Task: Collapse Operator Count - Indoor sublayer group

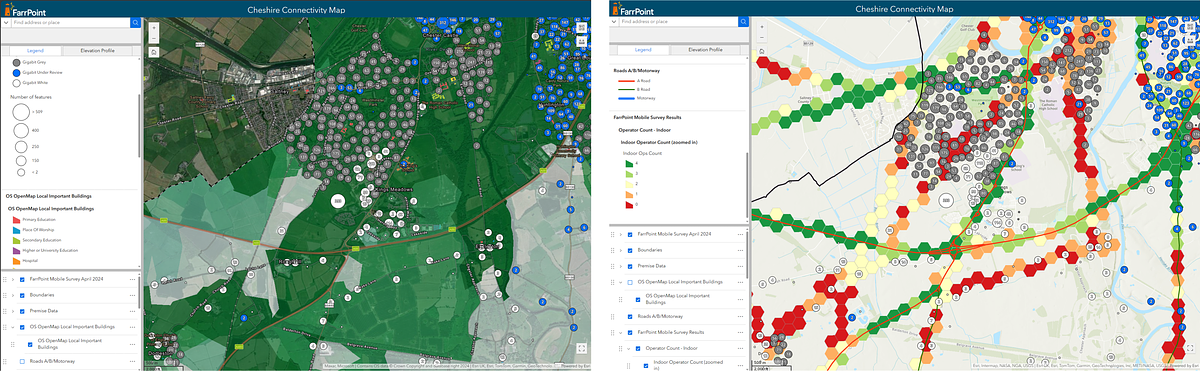Action: (630, 348)
